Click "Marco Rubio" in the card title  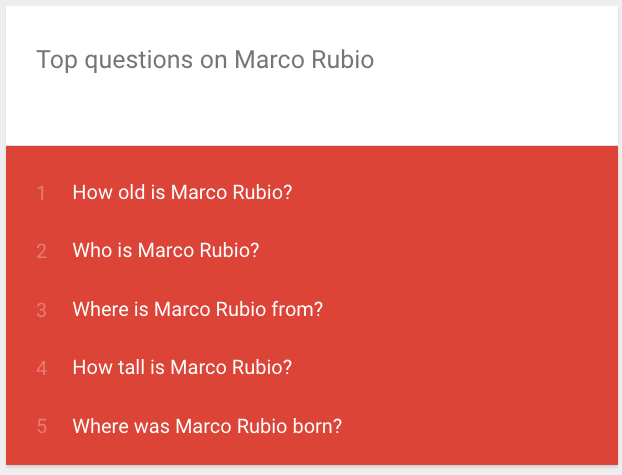point(304,60)
